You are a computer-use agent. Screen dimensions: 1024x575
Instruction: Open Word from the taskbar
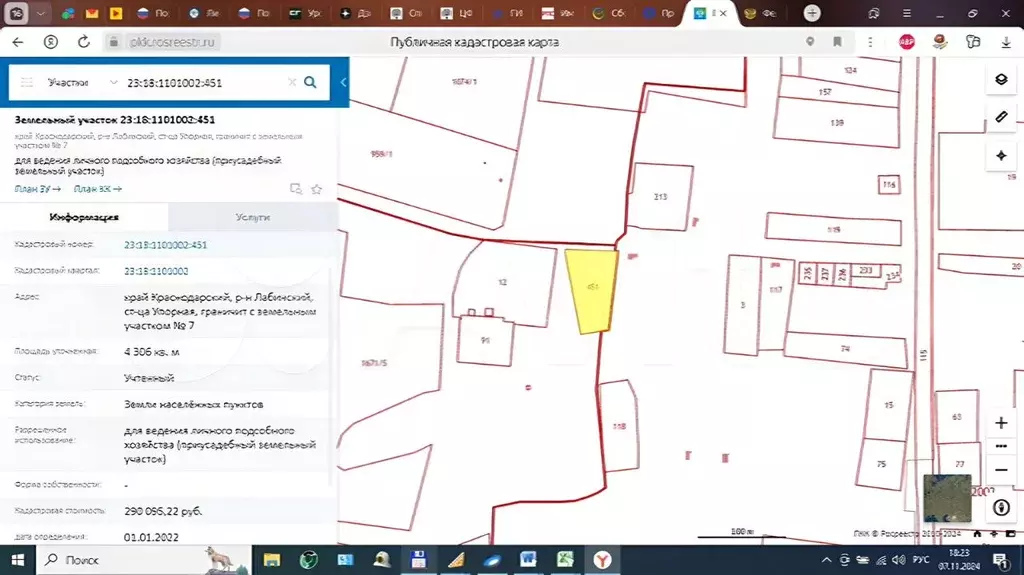(x=528, y=560)
